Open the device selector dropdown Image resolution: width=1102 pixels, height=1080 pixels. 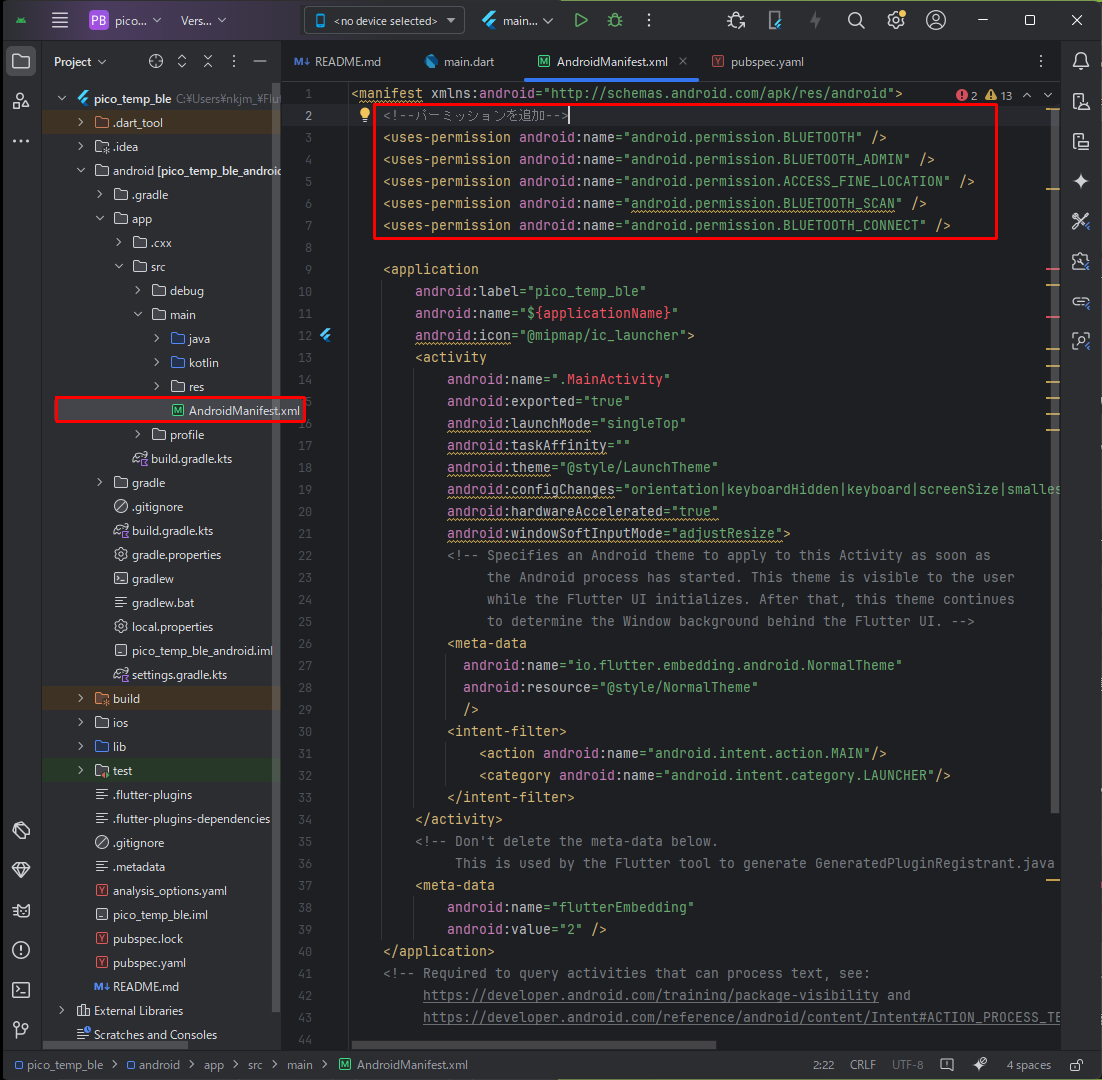(384, 20)
